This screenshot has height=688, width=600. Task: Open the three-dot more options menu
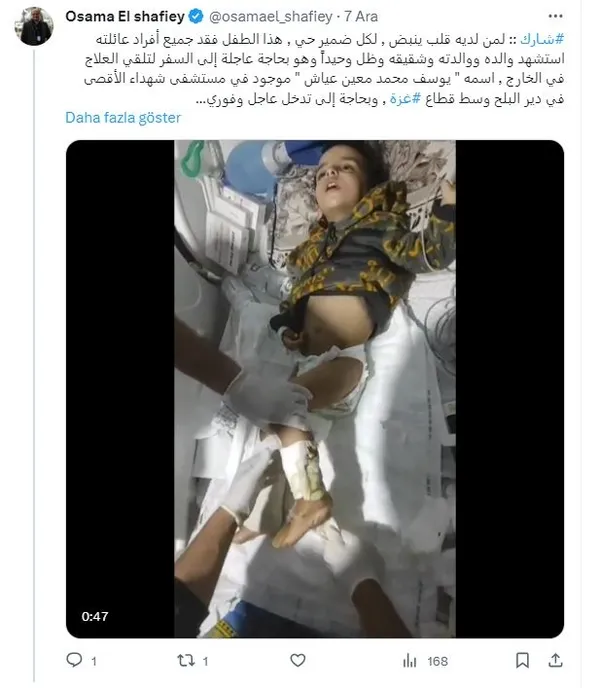(x=555, y=16)
